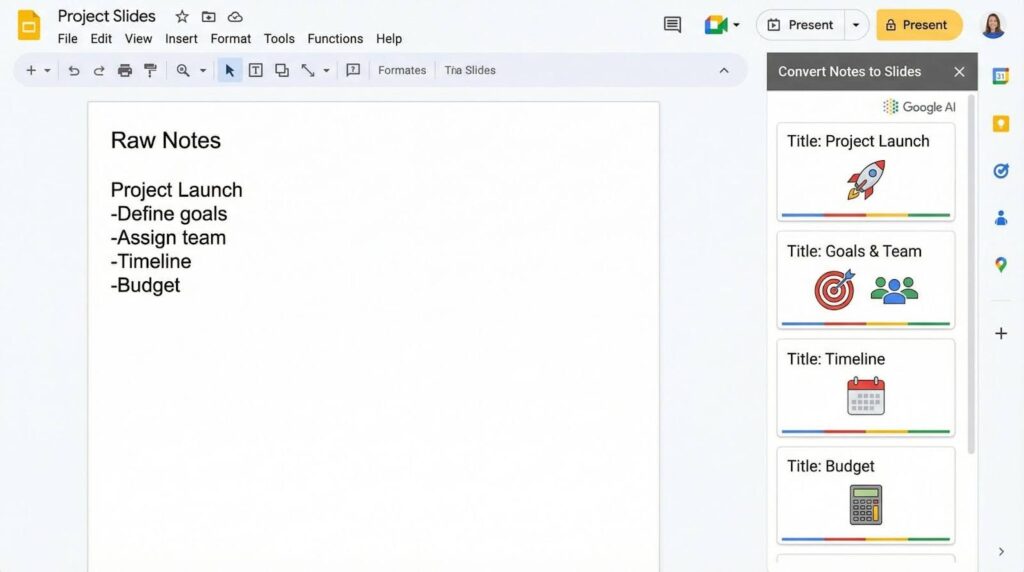This screenshot has height=572, width=1024.
Task: Click the side panel vertical scrollbar
Action: [x=970, y=270]
